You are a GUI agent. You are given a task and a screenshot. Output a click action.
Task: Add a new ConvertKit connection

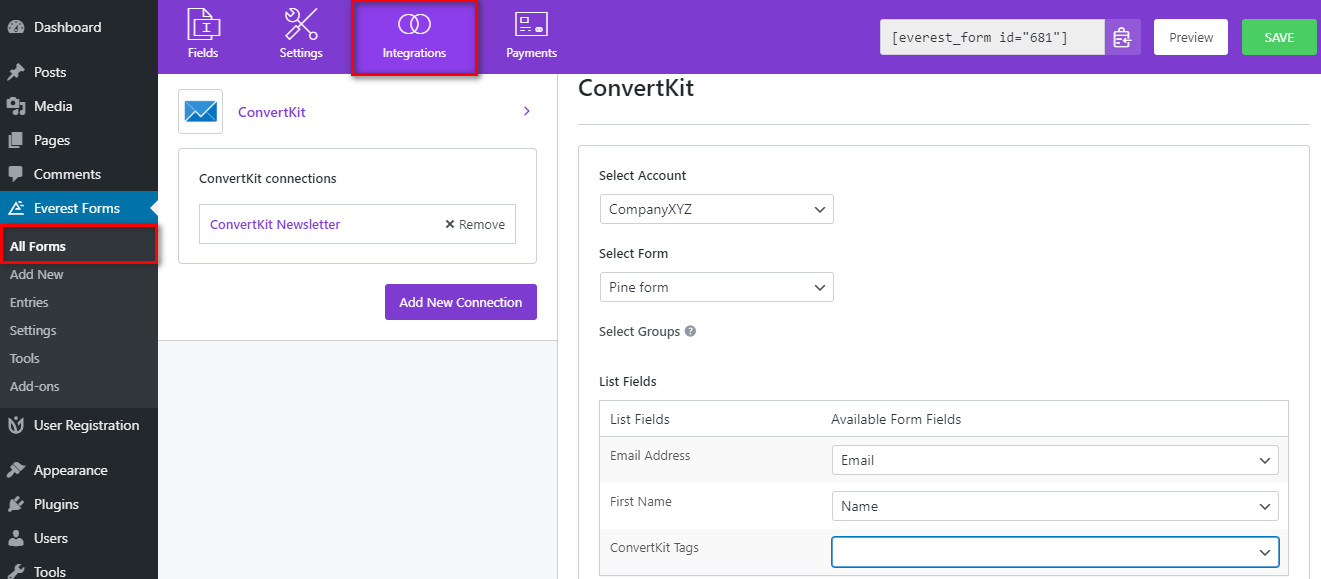click(461, 302)
